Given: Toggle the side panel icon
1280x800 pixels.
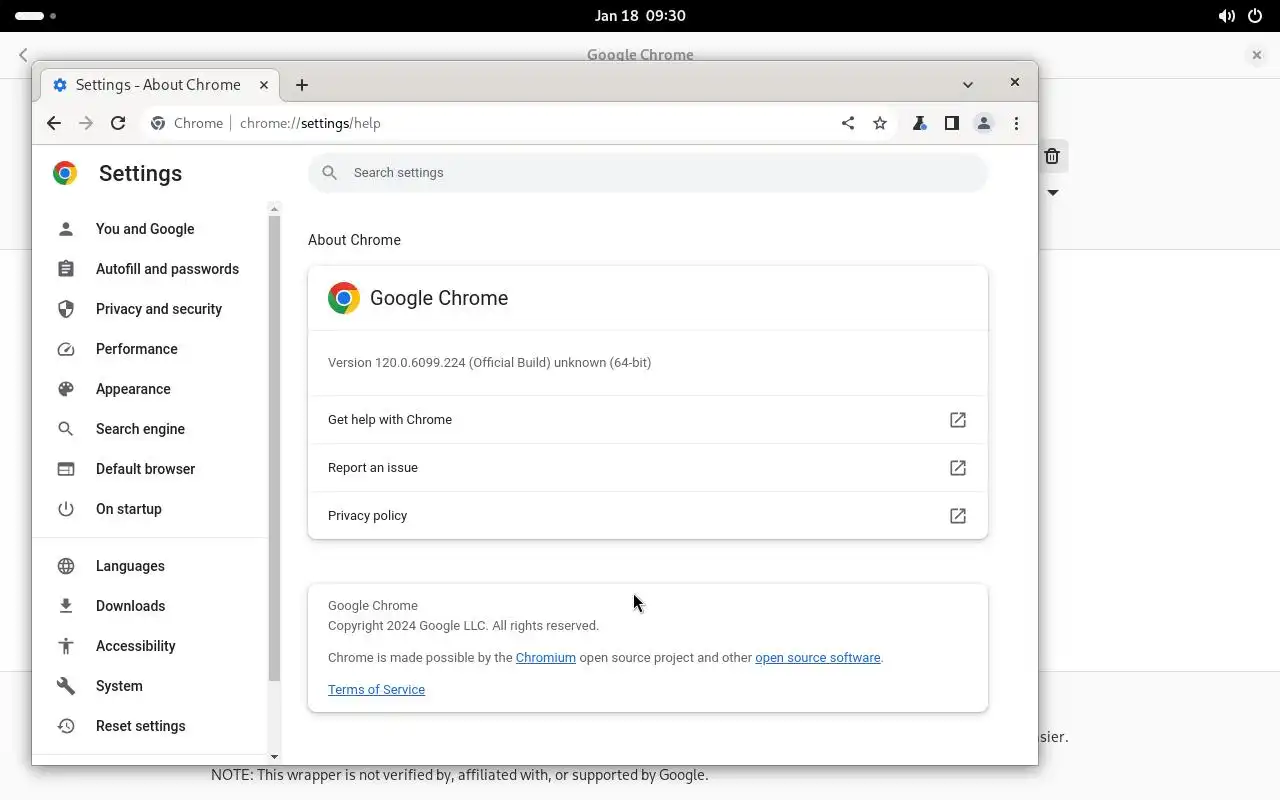Looking at the screenshot, I should [952, 123].
